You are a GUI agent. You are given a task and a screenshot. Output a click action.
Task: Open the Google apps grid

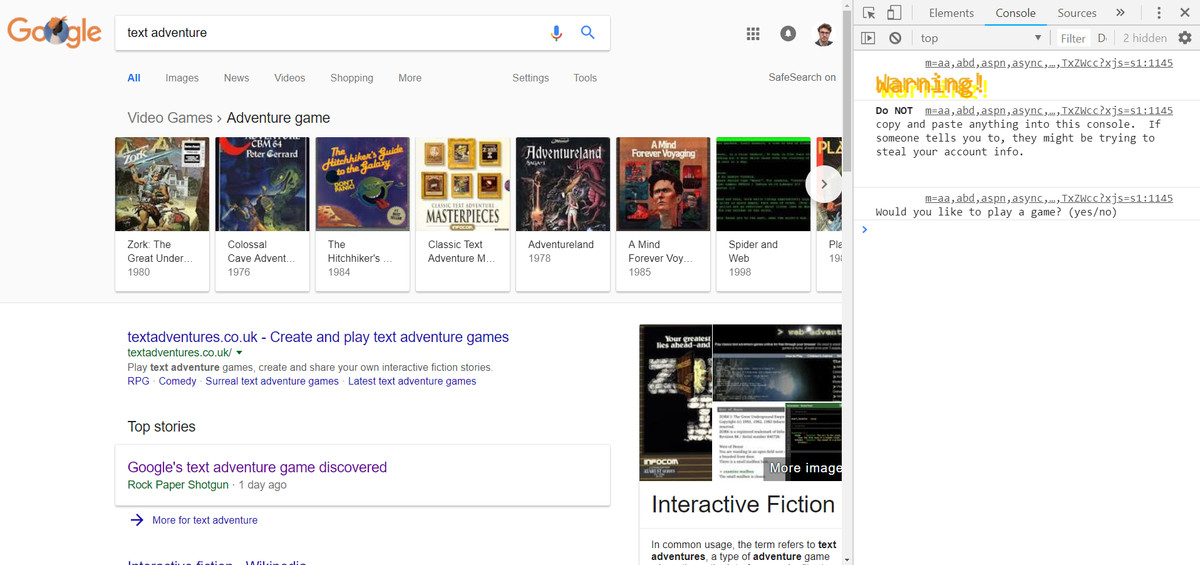754,34
